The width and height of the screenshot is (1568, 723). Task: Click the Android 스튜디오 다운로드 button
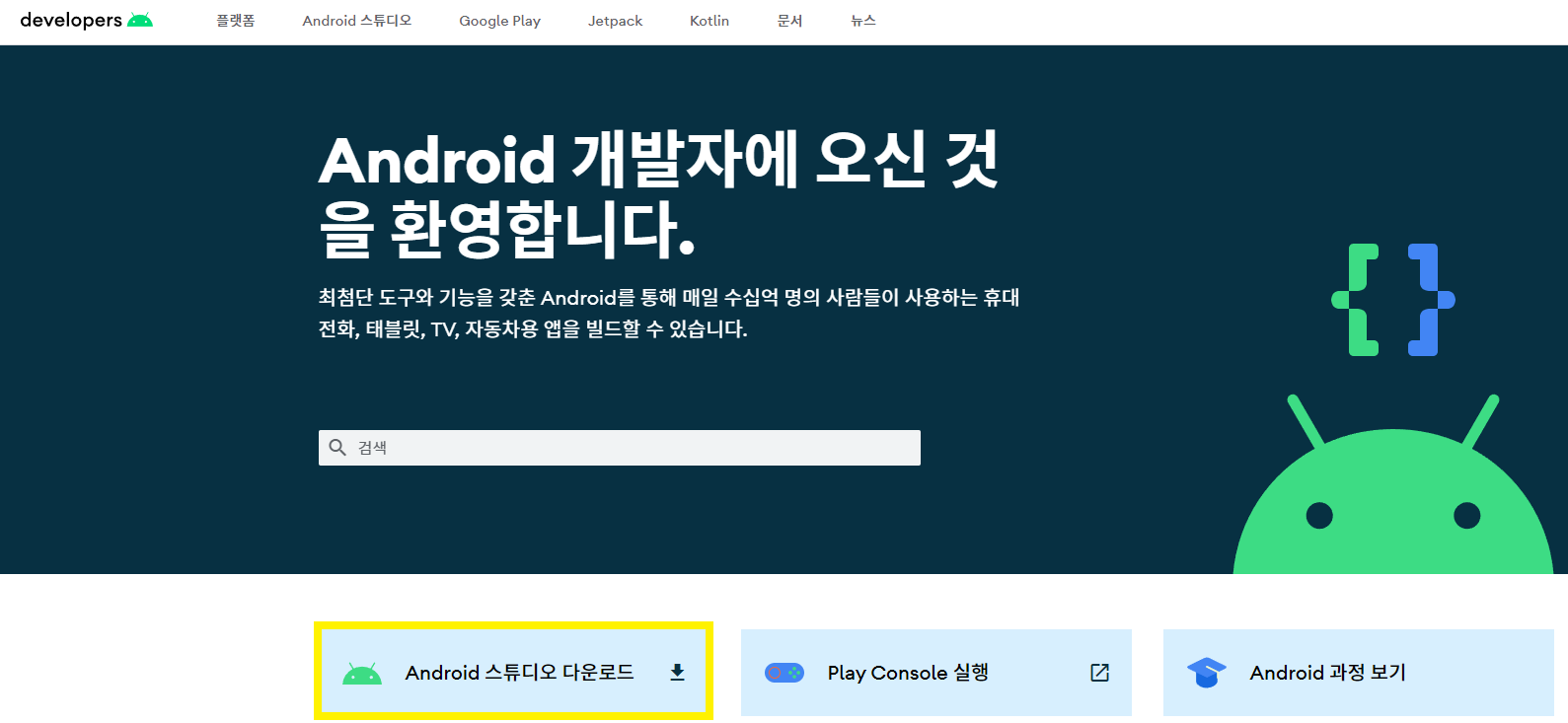coord(514,672)
